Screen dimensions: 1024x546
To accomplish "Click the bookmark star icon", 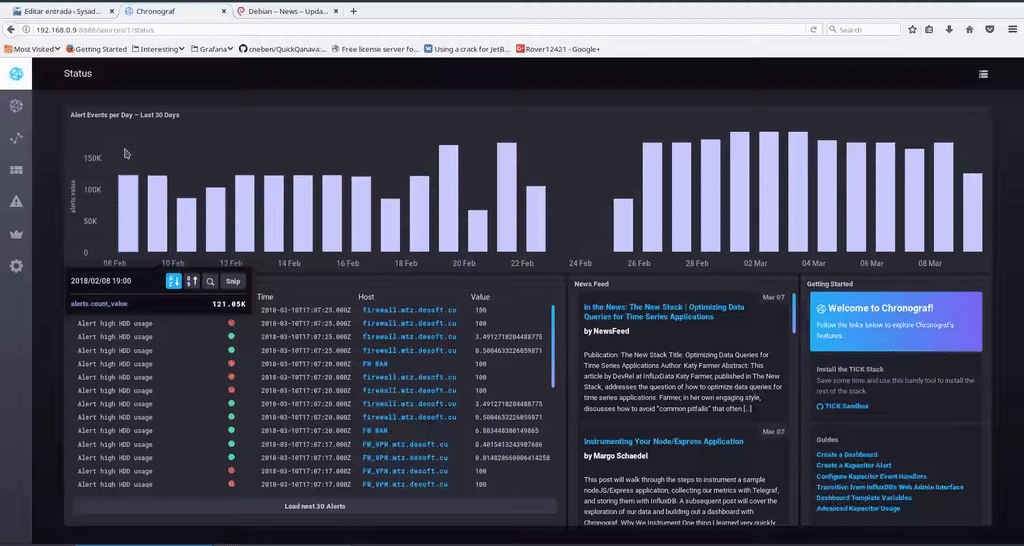I will (x=912, y=29).
